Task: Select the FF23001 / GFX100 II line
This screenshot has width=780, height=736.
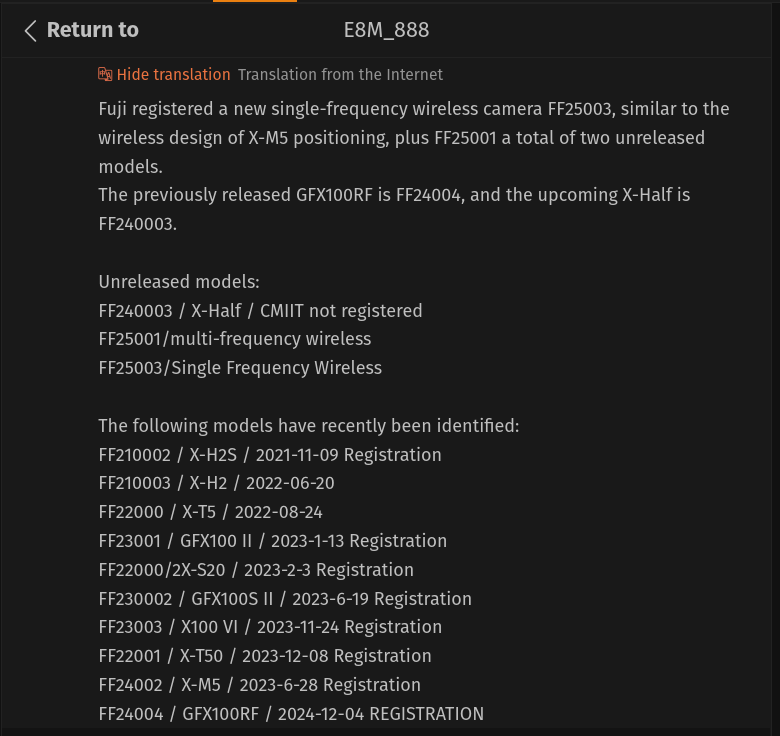Action: [273, 541]
